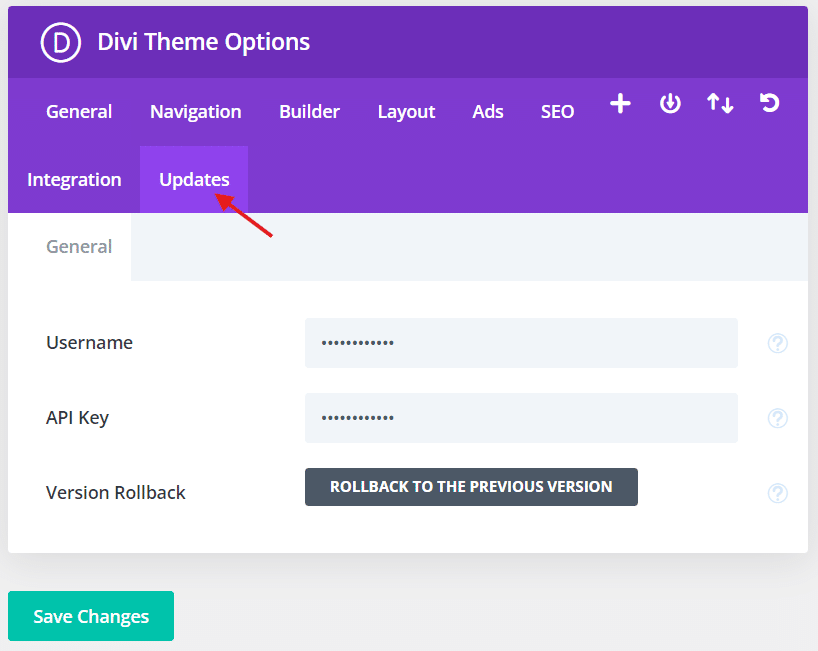Viewport: 818px width, 651px height.
Task: Open the Integration tab
Action: [74, 179]
